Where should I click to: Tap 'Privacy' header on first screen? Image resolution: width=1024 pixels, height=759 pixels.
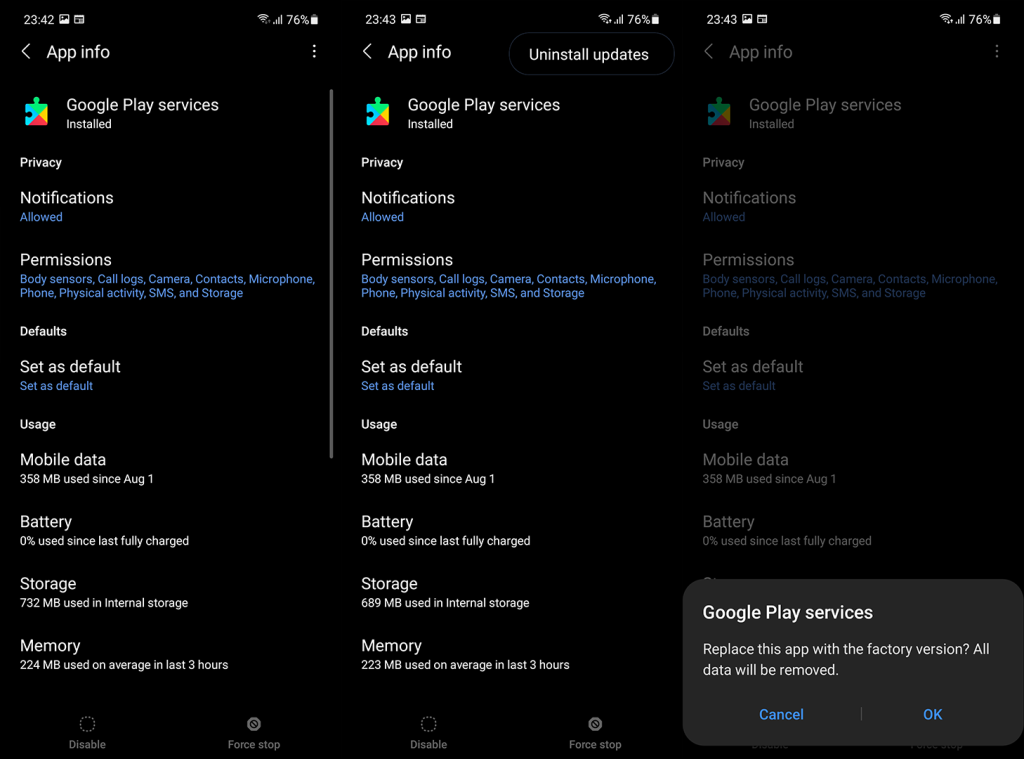coord(40,162)
